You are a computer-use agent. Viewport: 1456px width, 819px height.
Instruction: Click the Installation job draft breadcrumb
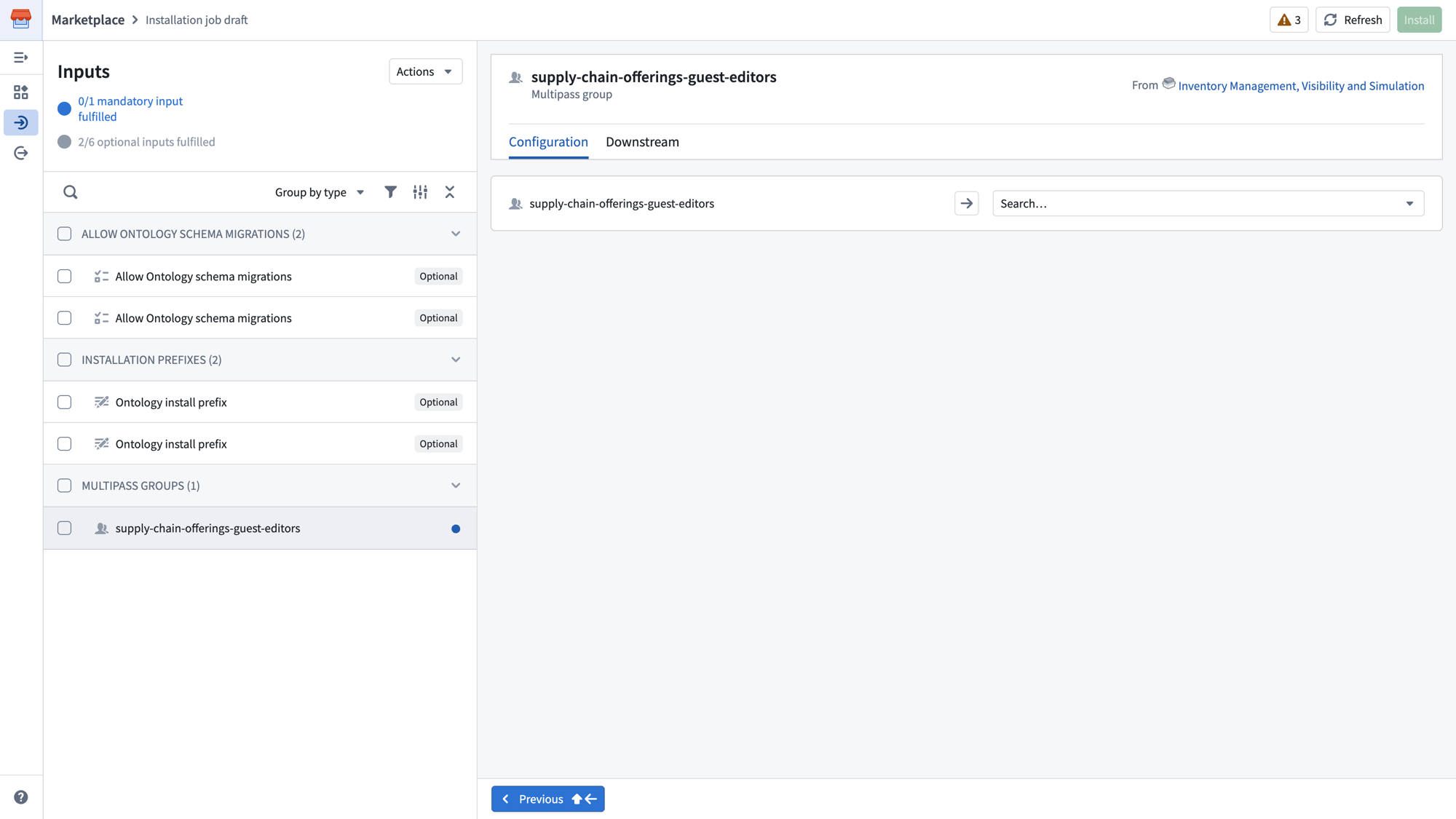(x=197, y=20)
